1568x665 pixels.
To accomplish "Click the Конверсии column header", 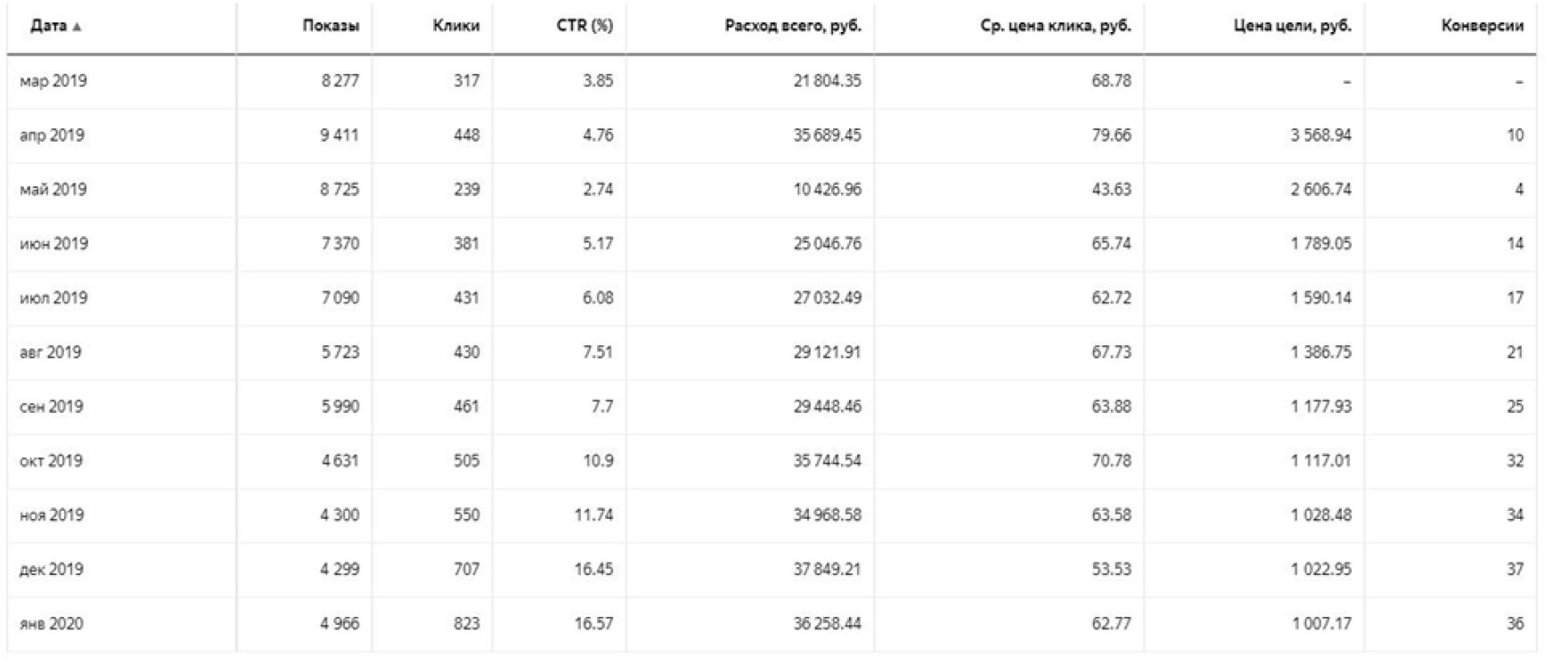I will tap(1482, 26).
